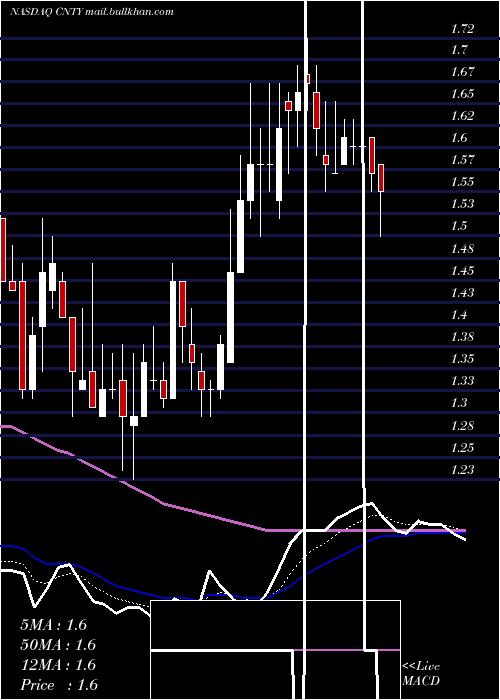Click the 1.72 price axis label

click(462, 29)
